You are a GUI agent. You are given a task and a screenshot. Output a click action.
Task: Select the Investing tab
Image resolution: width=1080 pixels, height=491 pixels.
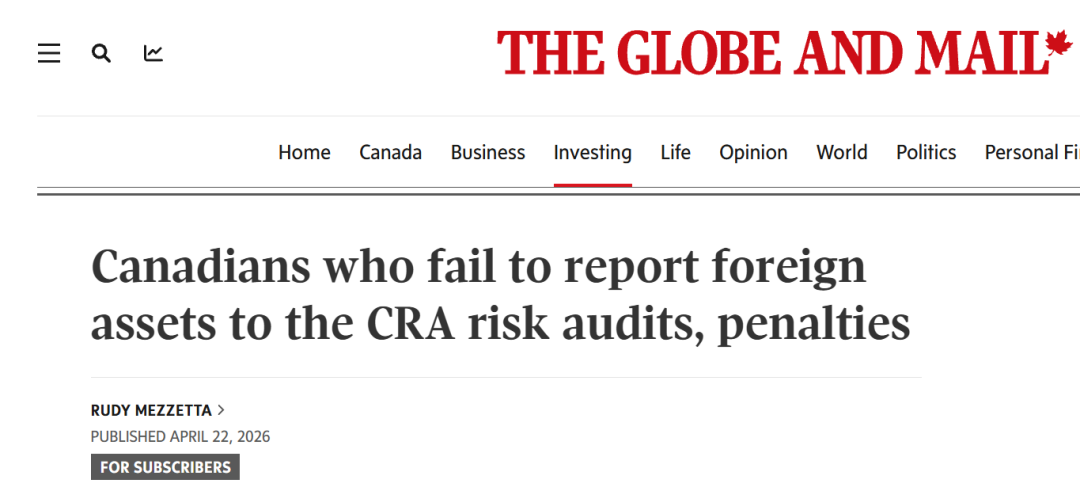click(592, 152)
